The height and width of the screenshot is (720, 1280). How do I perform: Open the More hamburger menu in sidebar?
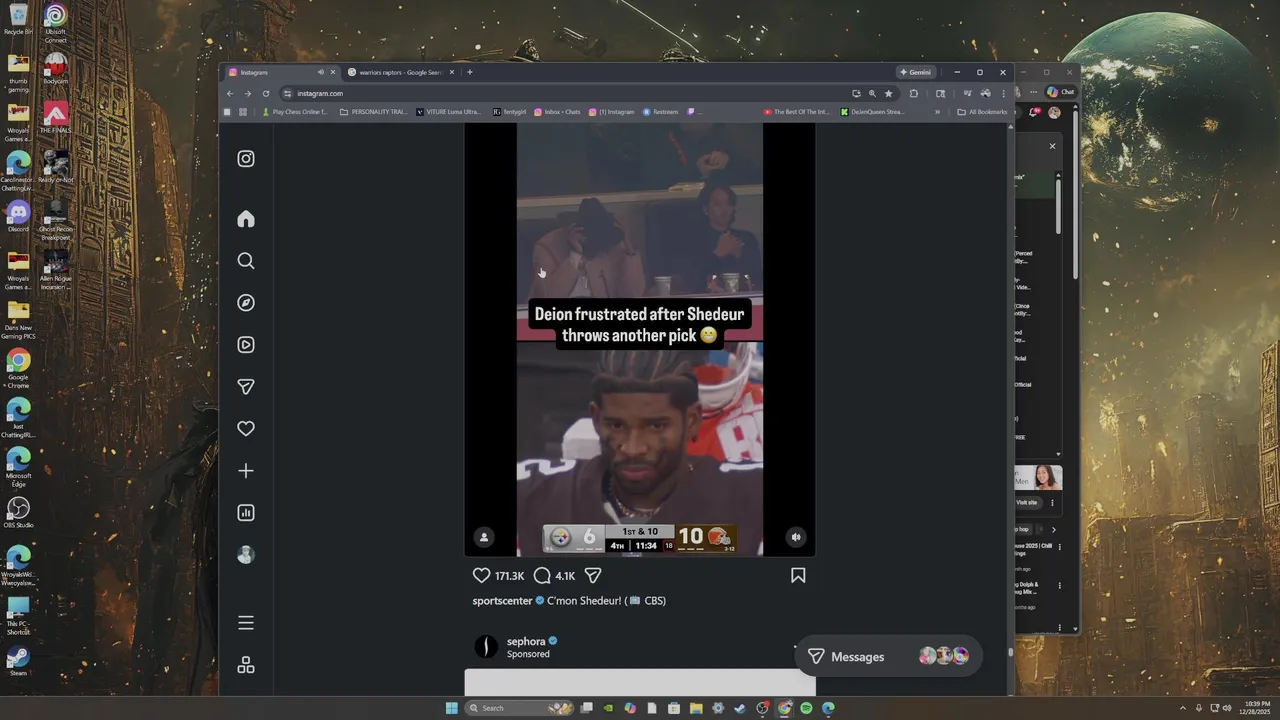(x=246, y=623)
